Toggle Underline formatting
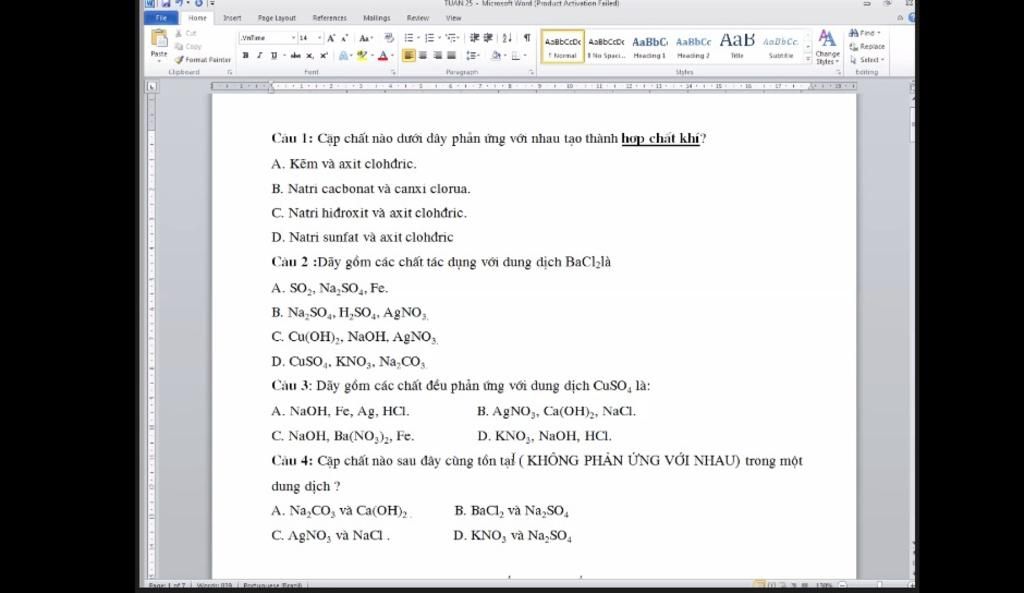1024x593 pixels. tap(274, 56)
